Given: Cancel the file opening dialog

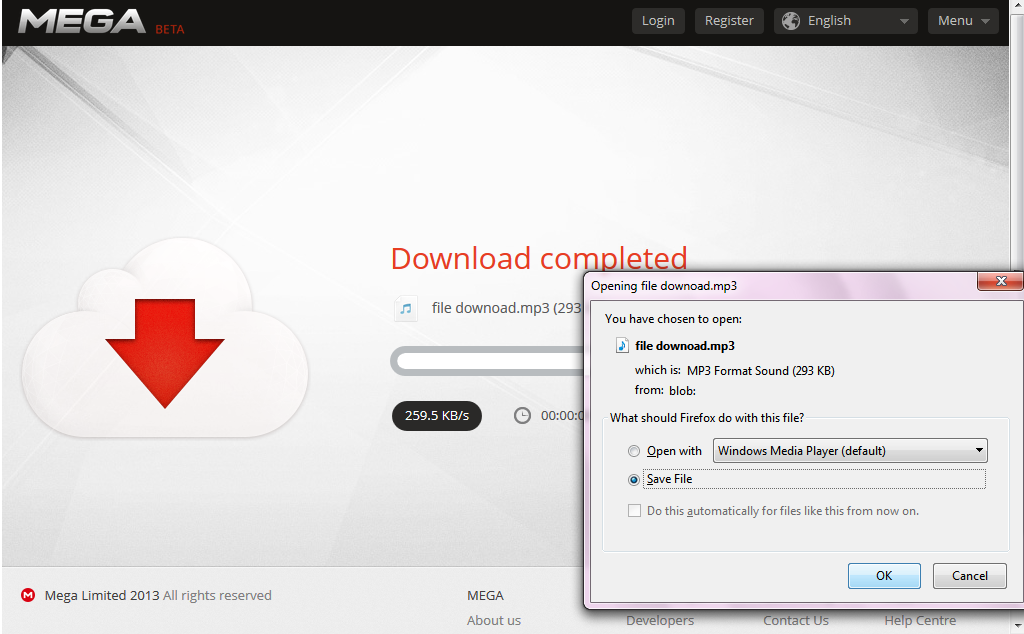Looking at the screenshot, I should [x=968, y=575].
